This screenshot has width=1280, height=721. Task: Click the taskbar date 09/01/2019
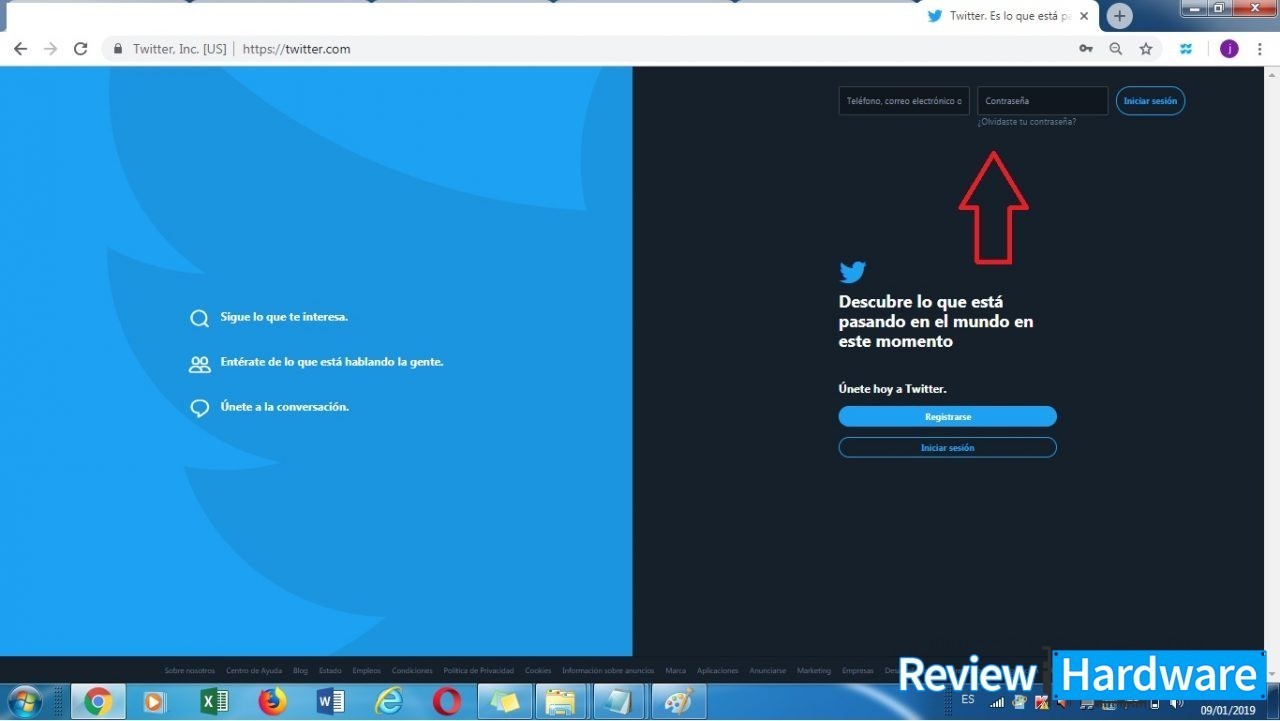1227,711
